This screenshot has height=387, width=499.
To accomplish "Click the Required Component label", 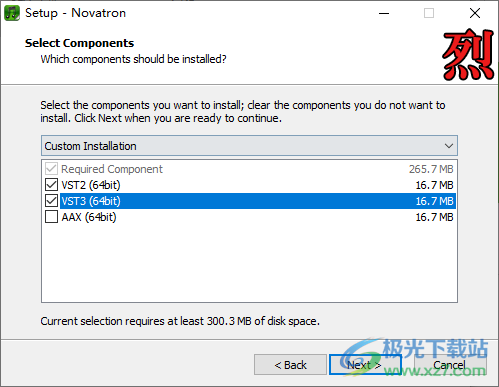I will coord(112,169).
